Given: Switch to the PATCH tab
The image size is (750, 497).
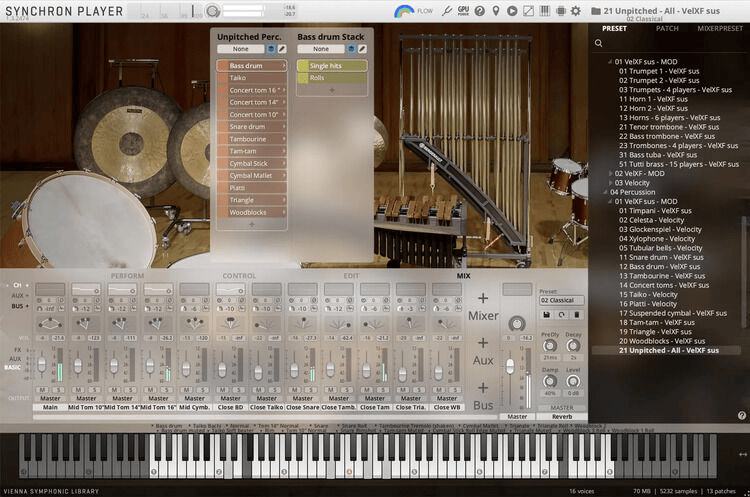Looking at the screenshot, I should coord(667,28).
